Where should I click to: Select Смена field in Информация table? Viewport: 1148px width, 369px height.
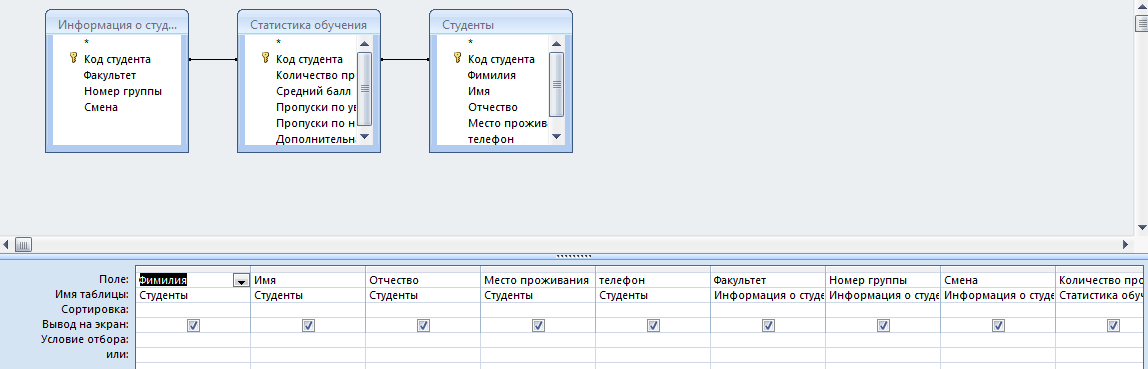click(x=100, y=107)
